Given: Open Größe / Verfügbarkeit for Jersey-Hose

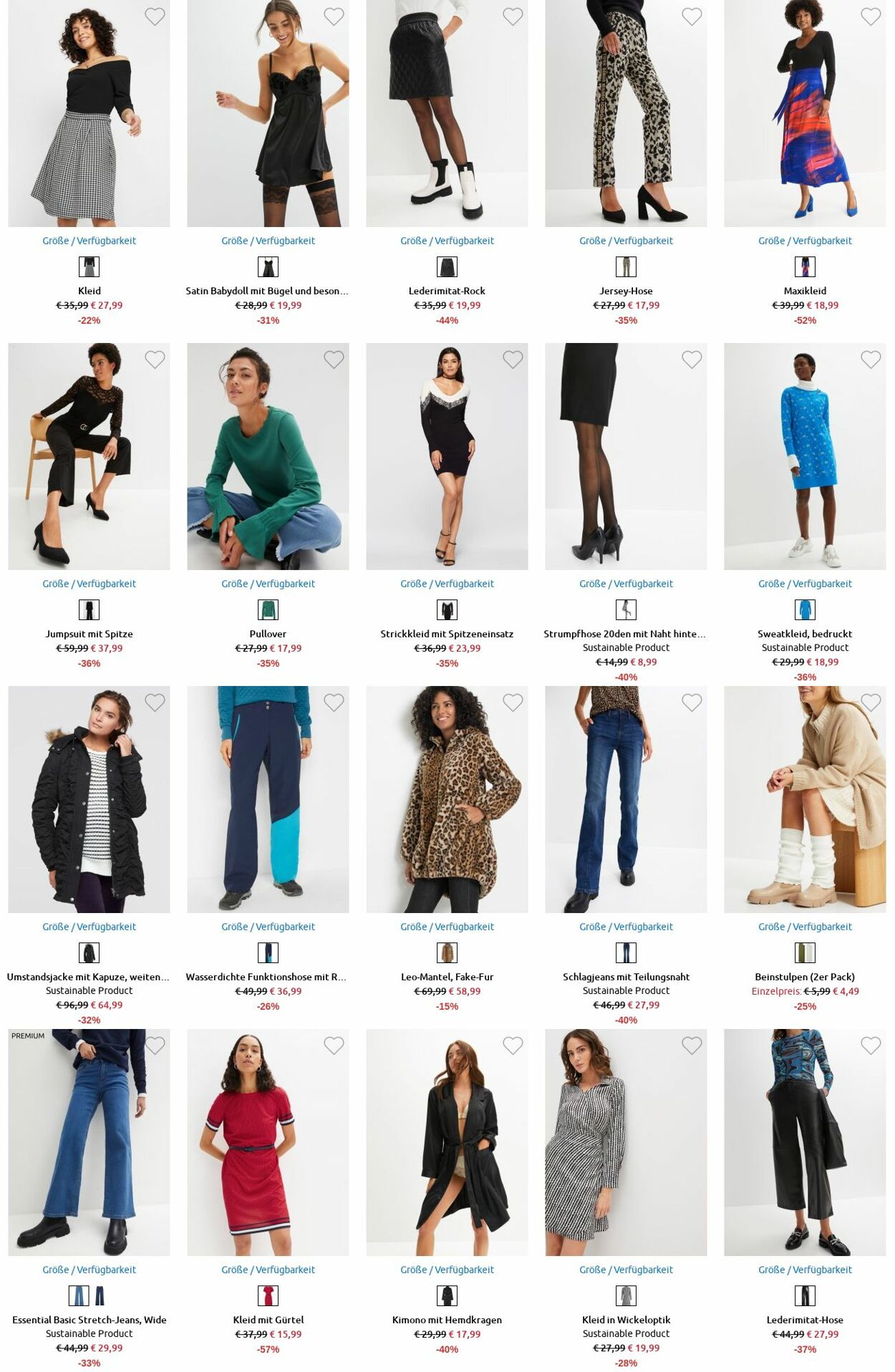Looking at the screenshot, I should [x=626, y=241].
